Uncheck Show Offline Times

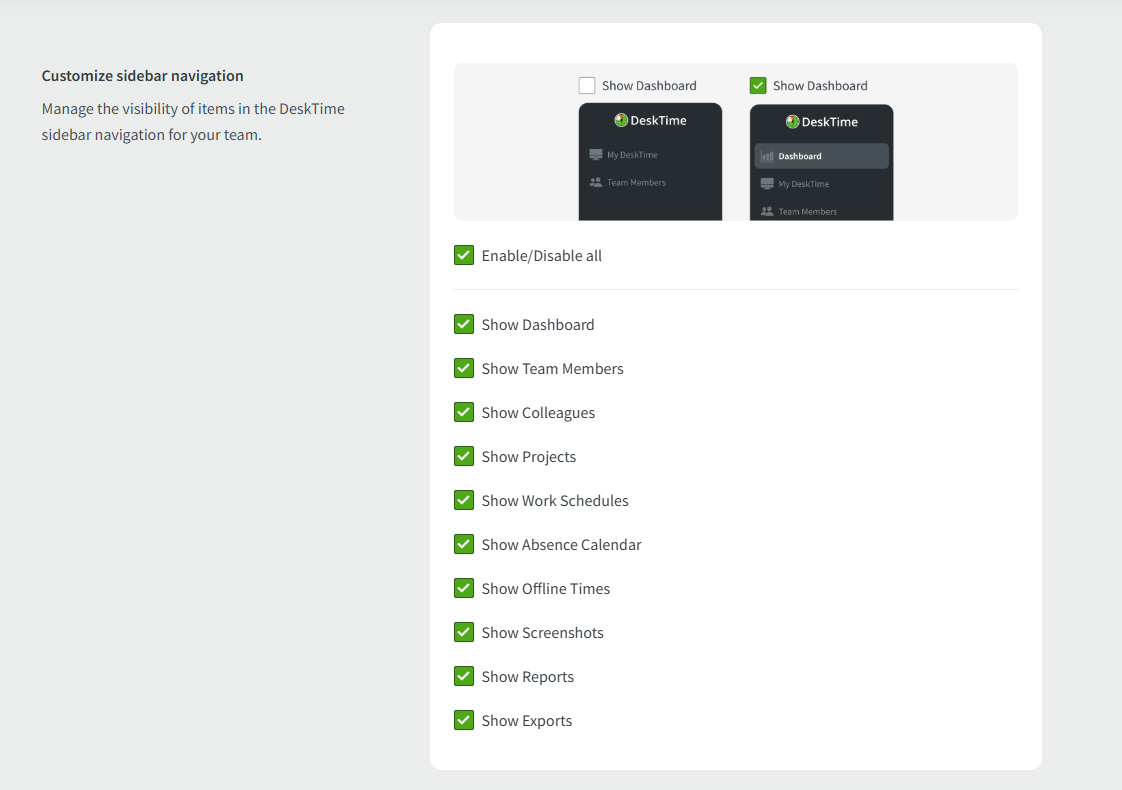point(464,589)
